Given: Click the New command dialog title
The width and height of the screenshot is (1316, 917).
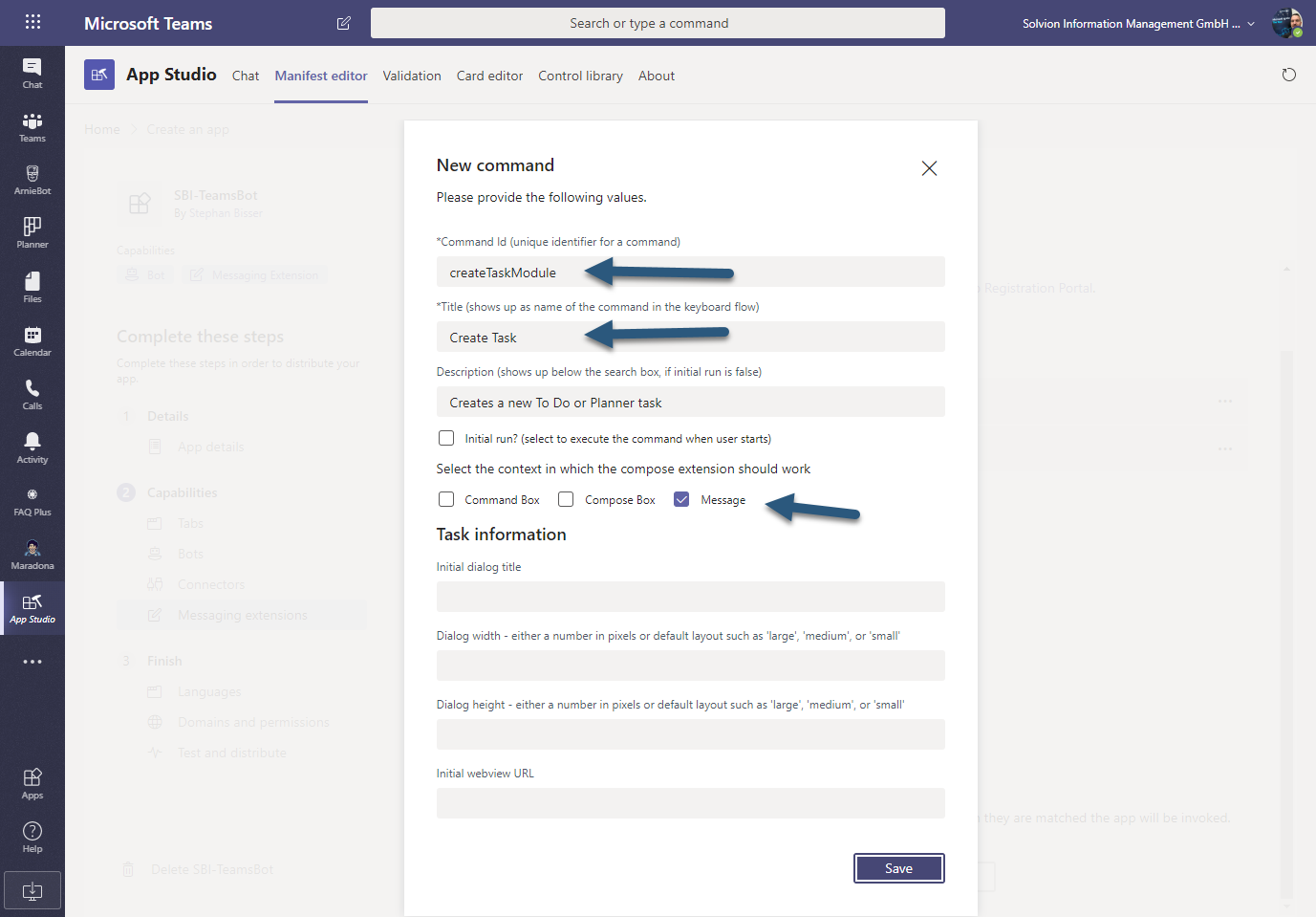Looking at the screenshot, I should [495, 165].
